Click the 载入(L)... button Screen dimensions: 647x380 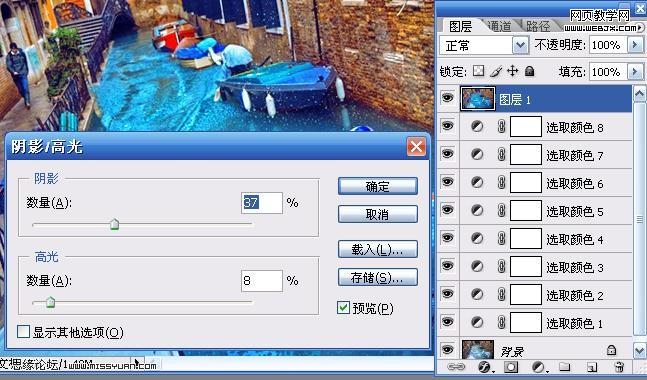point(378,249)
